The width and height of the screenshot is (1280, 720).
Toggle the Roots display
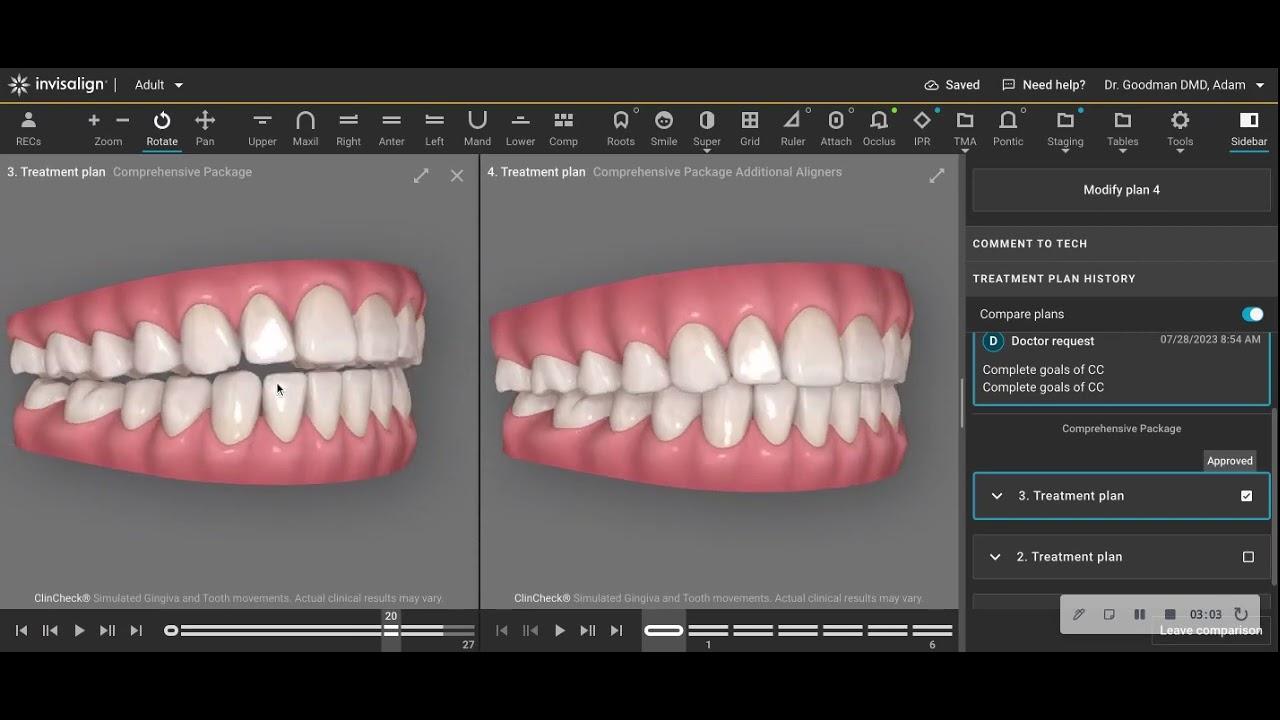[621, 128]
